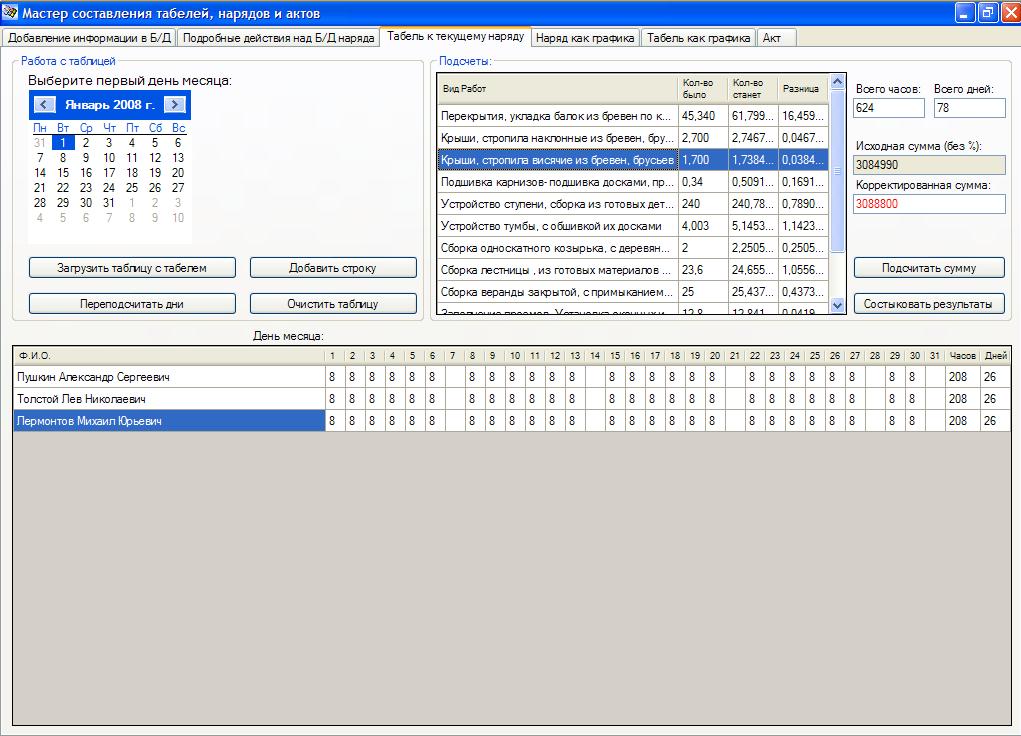Image resolution: width=1021 pixels, height=736 pixels.
Task: Select row Крыши, стропила висячие из бревен
Action: click(x=633, y=160)
